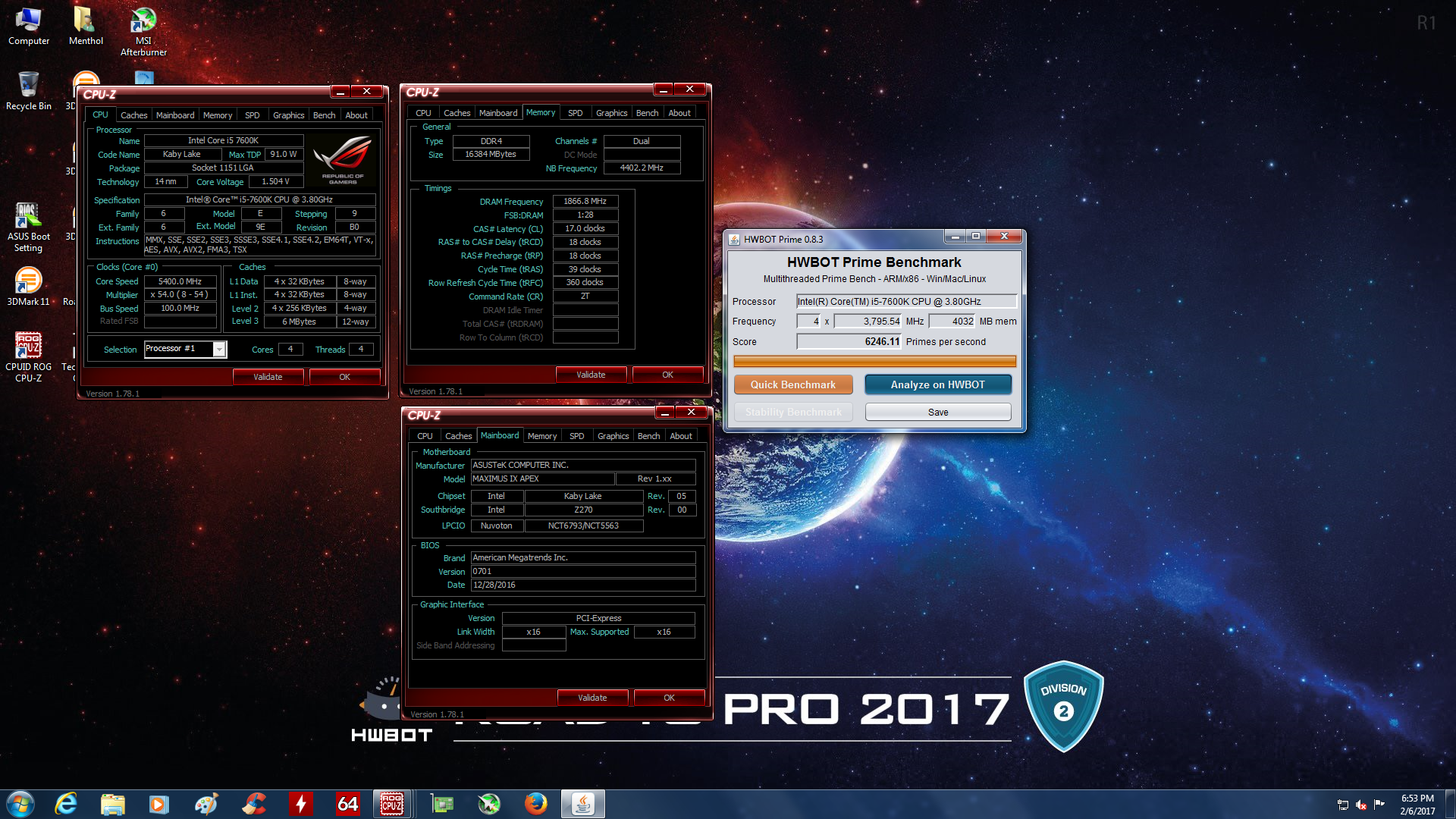Screen dimensions: 1456x819
Task: Open the Recycle Bin
Action: click(x=29, y=91)
